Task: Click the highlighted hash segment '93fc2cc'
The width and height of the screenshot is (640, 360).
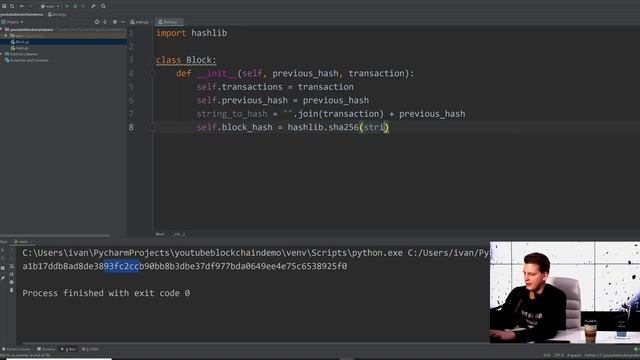Action: 121,267
